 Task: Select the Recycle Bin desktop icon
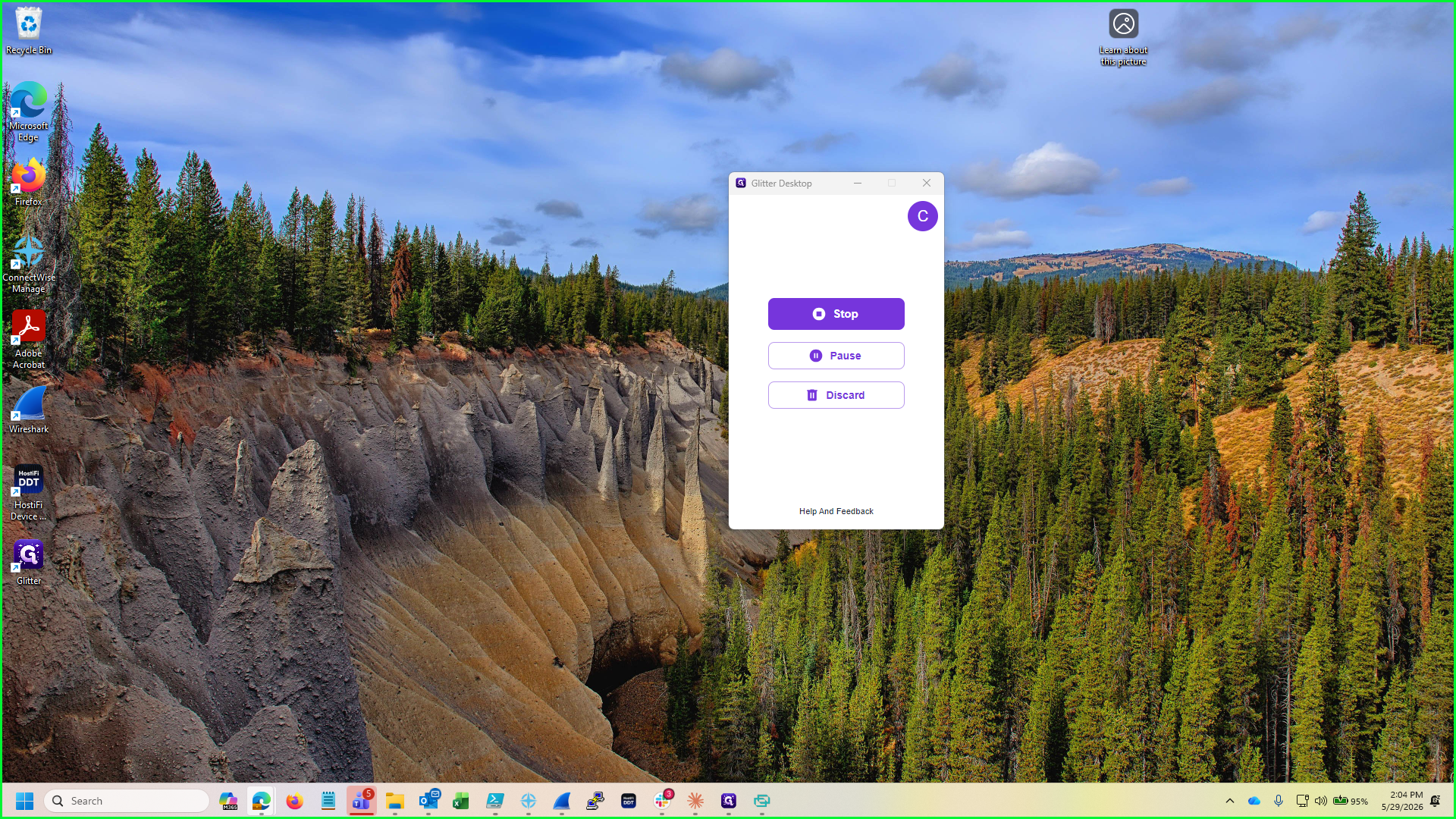coord(29,31)
